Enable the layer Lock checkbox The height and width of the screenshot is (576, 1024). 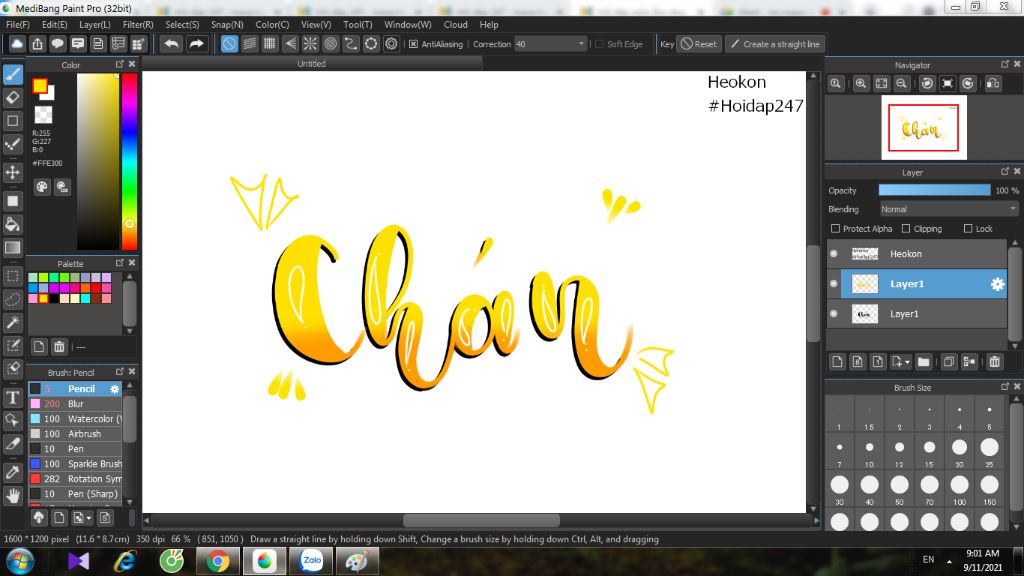tap(968, 229)
